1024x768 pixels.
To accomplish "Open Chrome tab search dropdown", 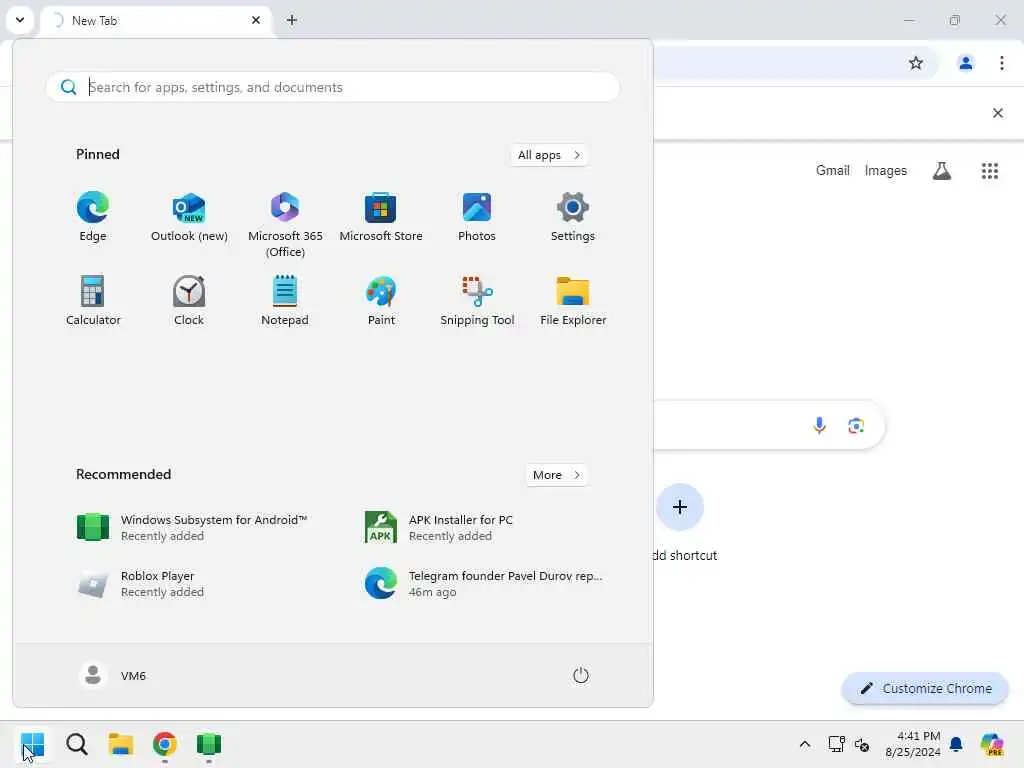I will (20, 20).
